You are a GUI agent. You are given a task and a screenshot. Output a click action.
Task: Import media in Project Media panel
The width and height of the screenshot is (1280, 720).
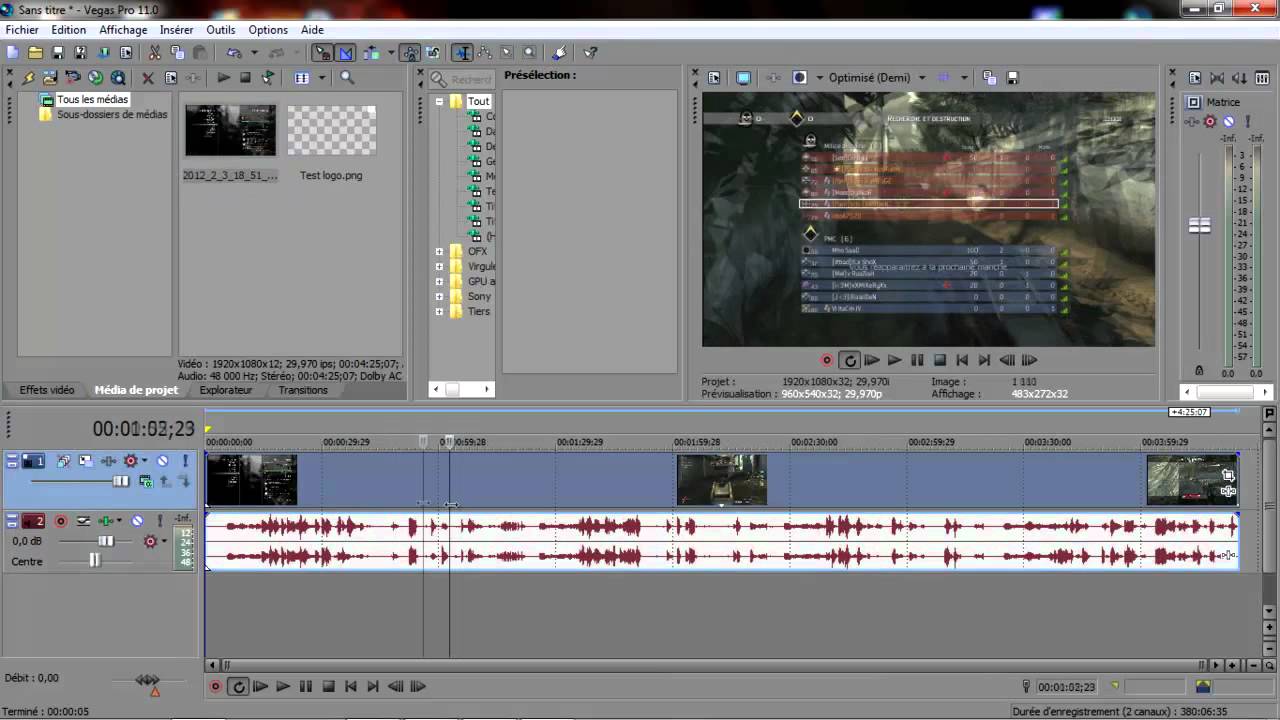tap(49, 77)
